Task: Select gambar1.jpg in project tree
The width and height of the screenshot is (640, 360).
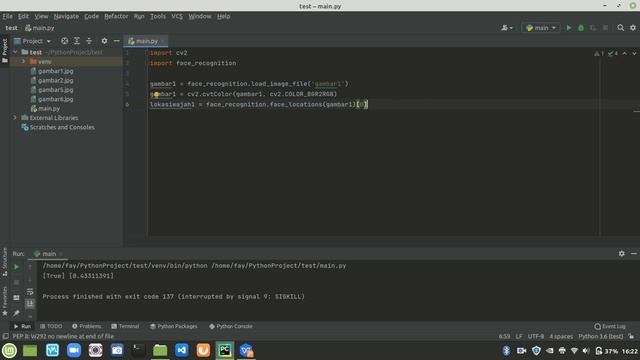Action: tap(52, 71)
